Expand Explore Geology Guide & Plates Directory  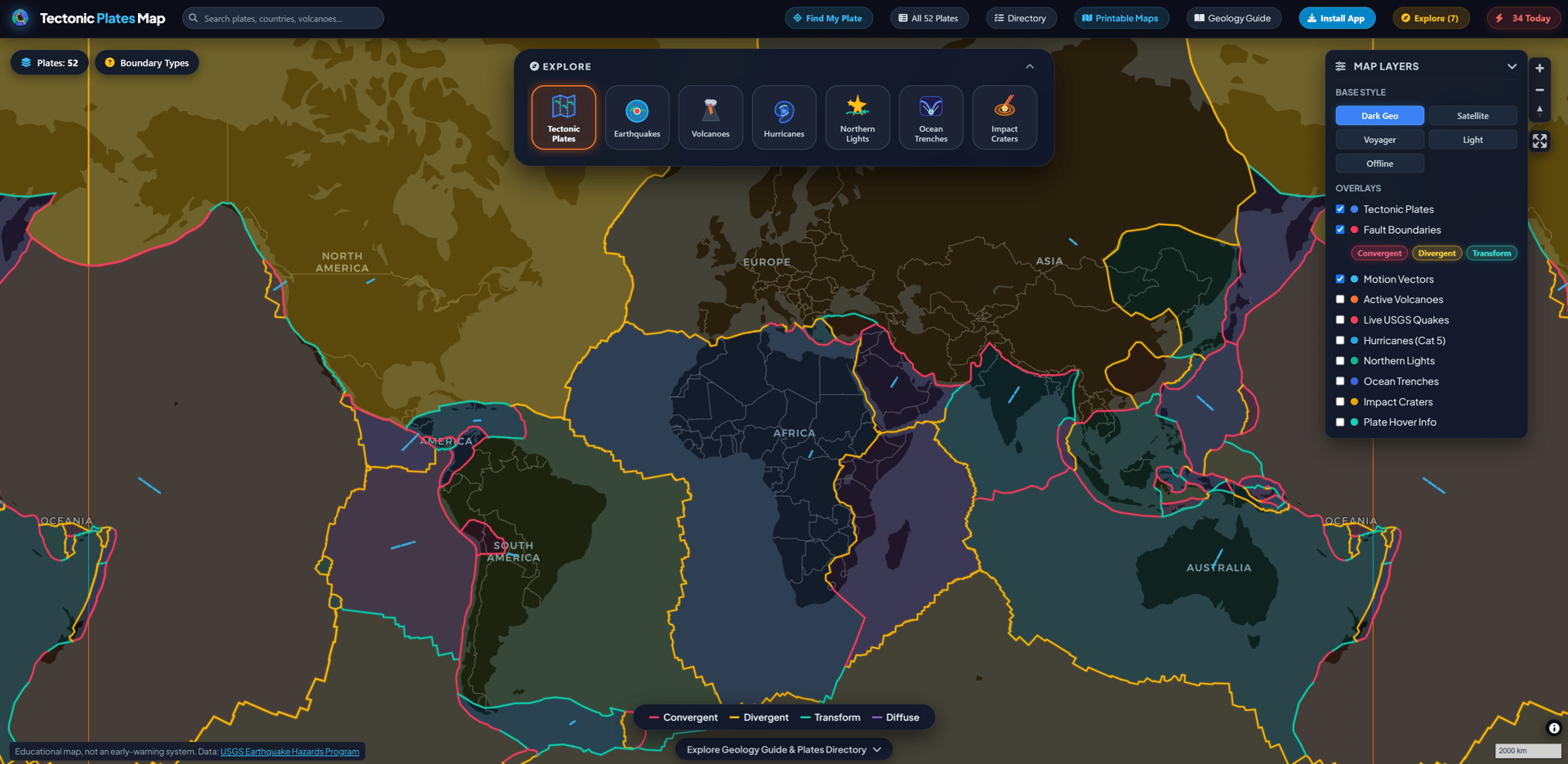tap(783, 749)
